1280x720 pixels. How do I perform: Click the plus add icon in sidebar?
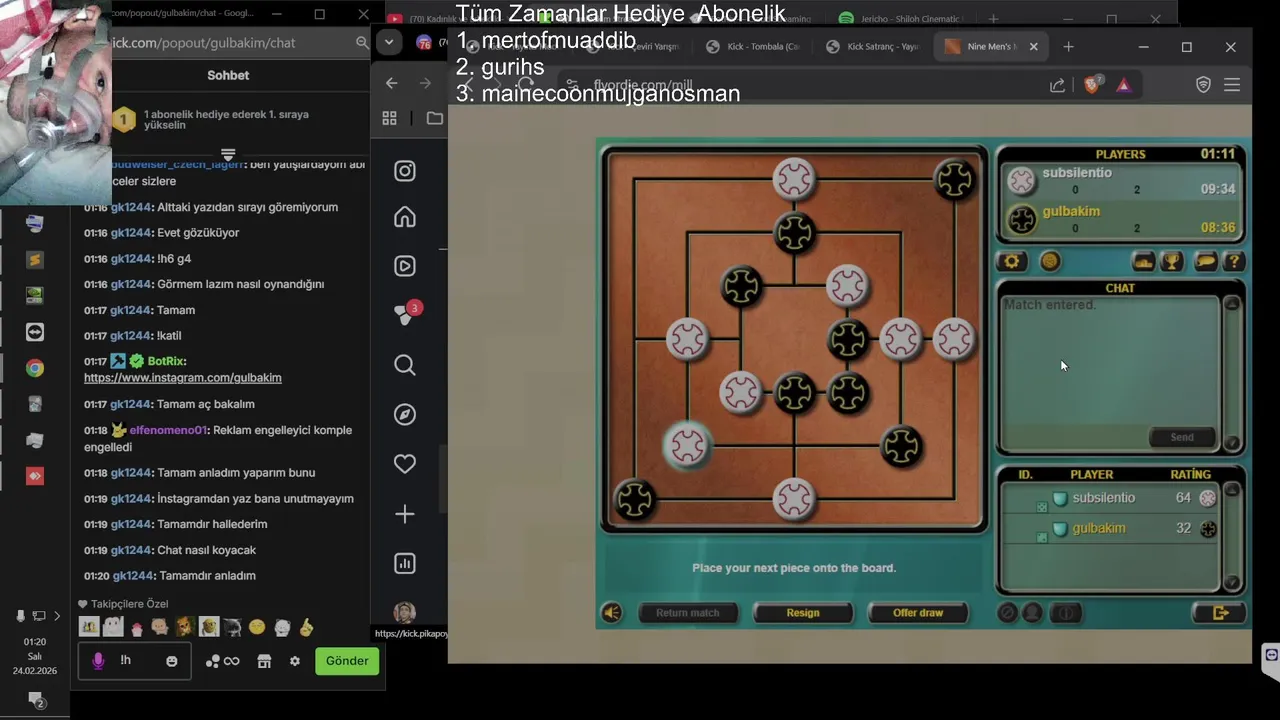coord(405,514)
